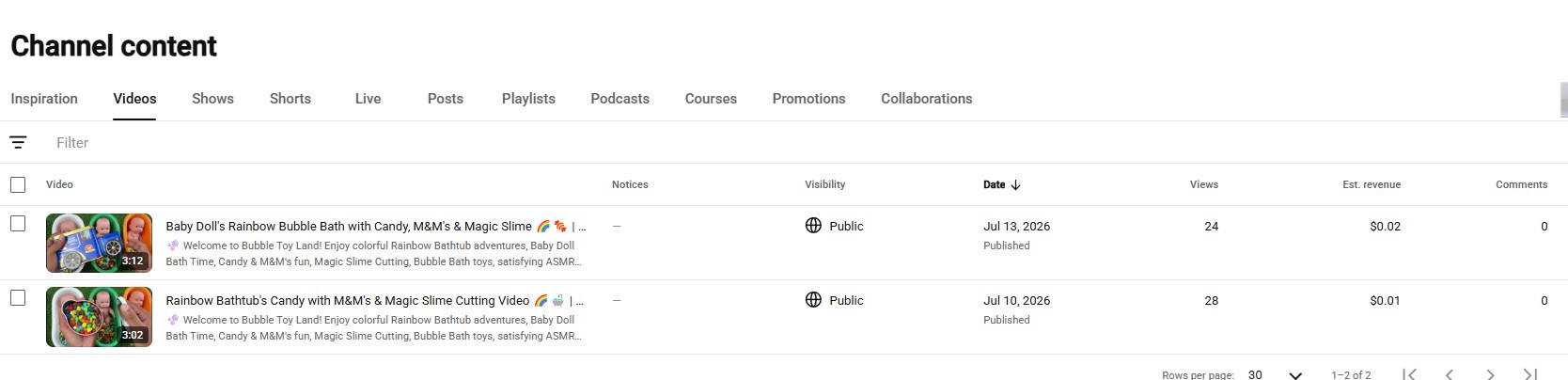Go to next page arrow

pos(1490,374)
